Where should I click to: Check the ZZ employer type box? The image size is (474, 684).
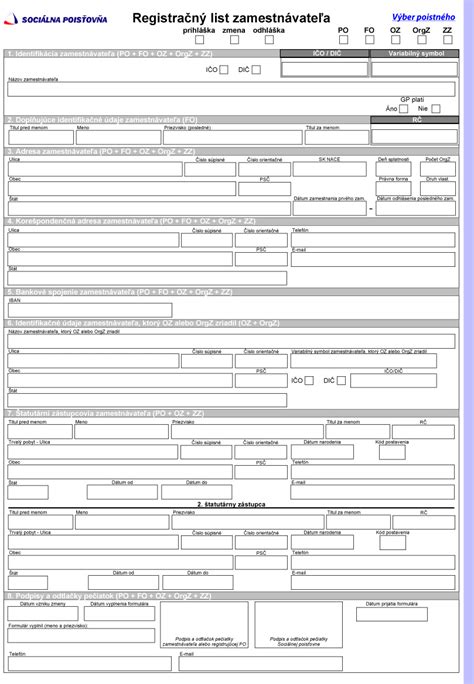(x=448, y=40)
